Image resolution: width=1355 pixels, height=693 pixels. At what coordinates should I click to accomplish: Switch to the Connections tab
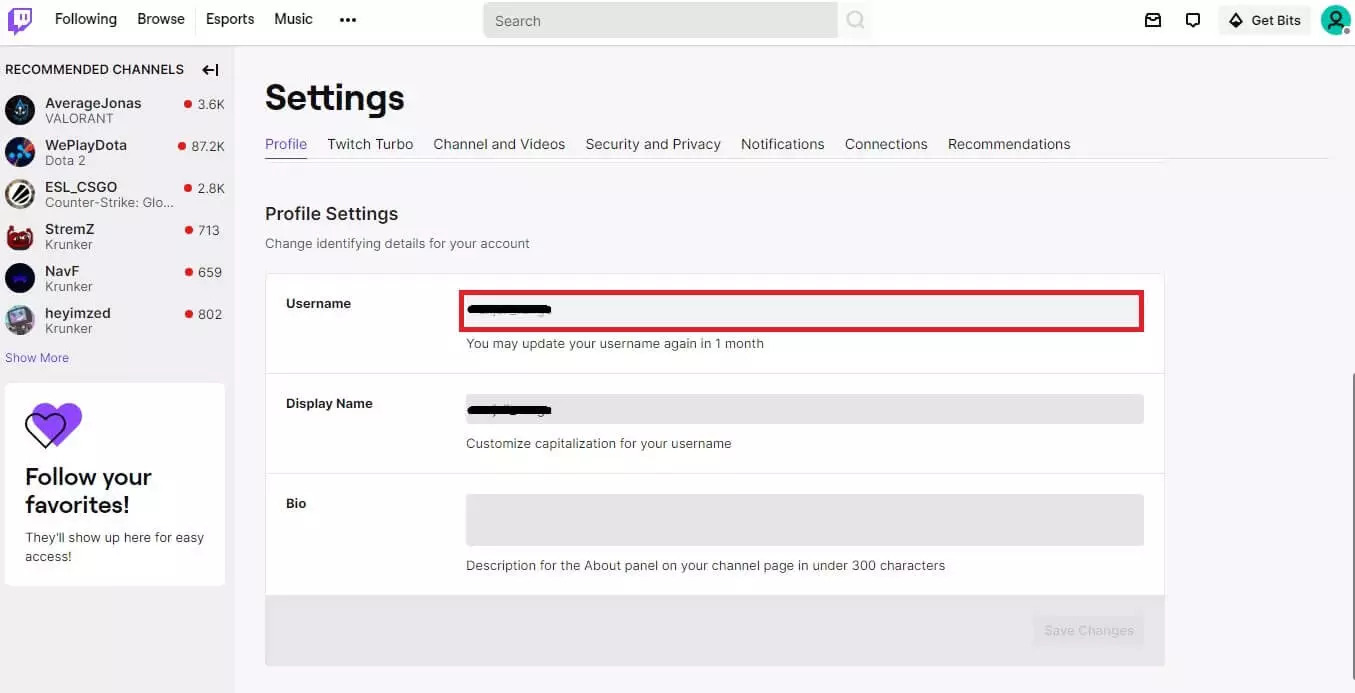tap(886, 144)
